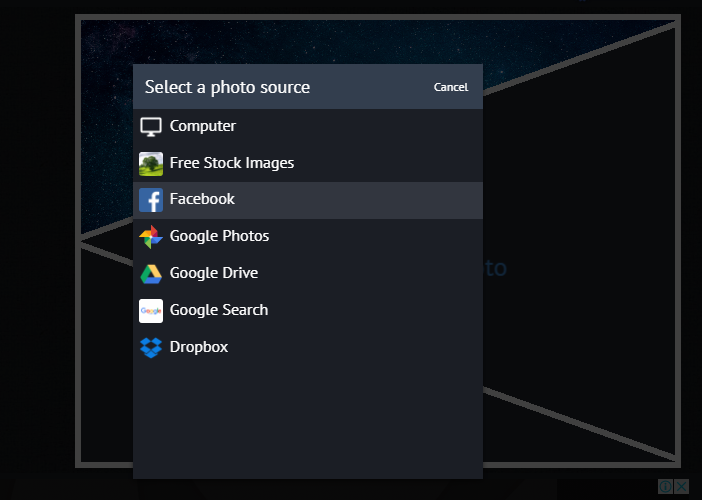Choose Google Search as source

pyautogui.click(x=308, y=311)
